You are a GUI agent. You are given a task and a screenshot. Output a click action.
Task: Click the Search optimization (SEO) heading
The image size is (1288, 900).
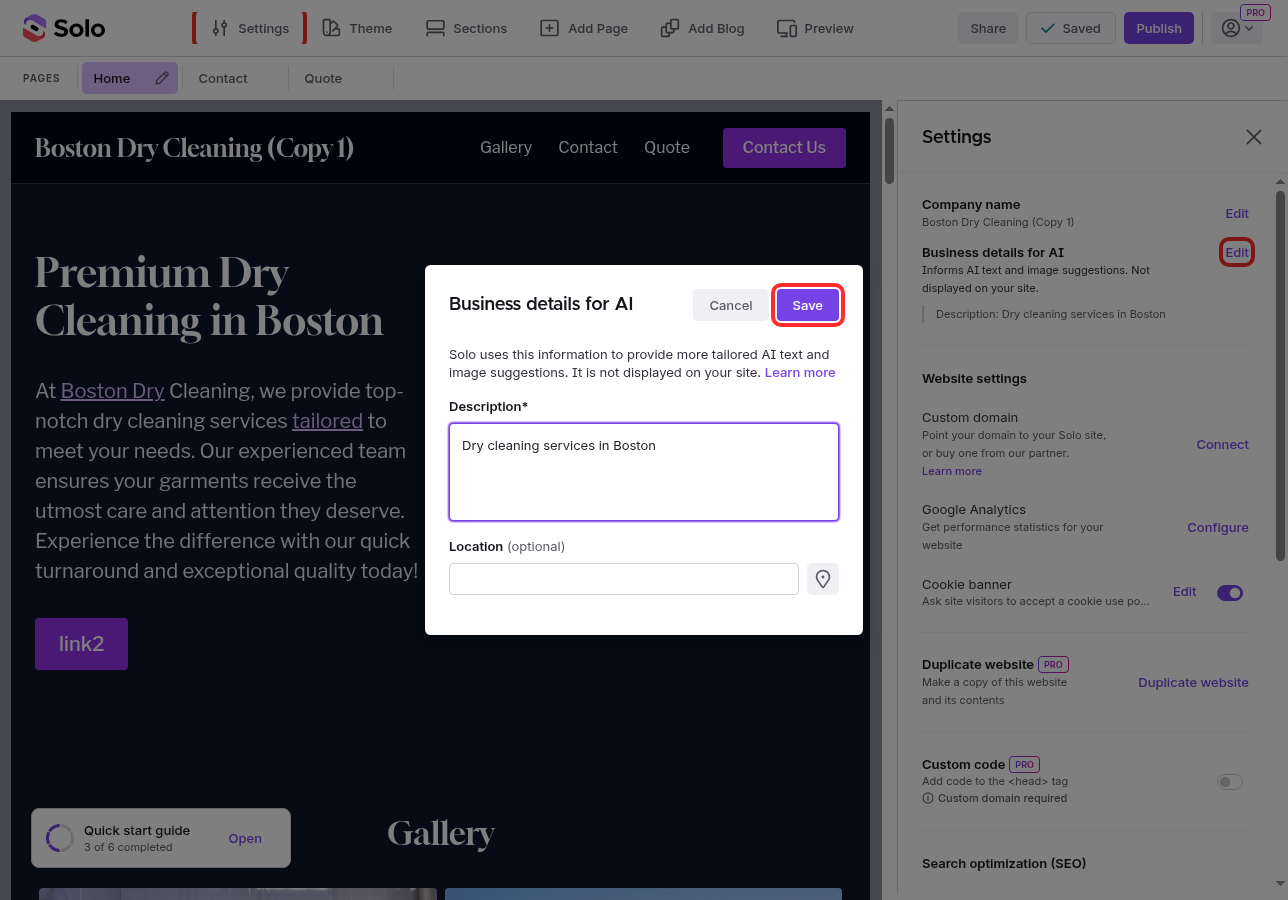click(x=1004, y=863)
